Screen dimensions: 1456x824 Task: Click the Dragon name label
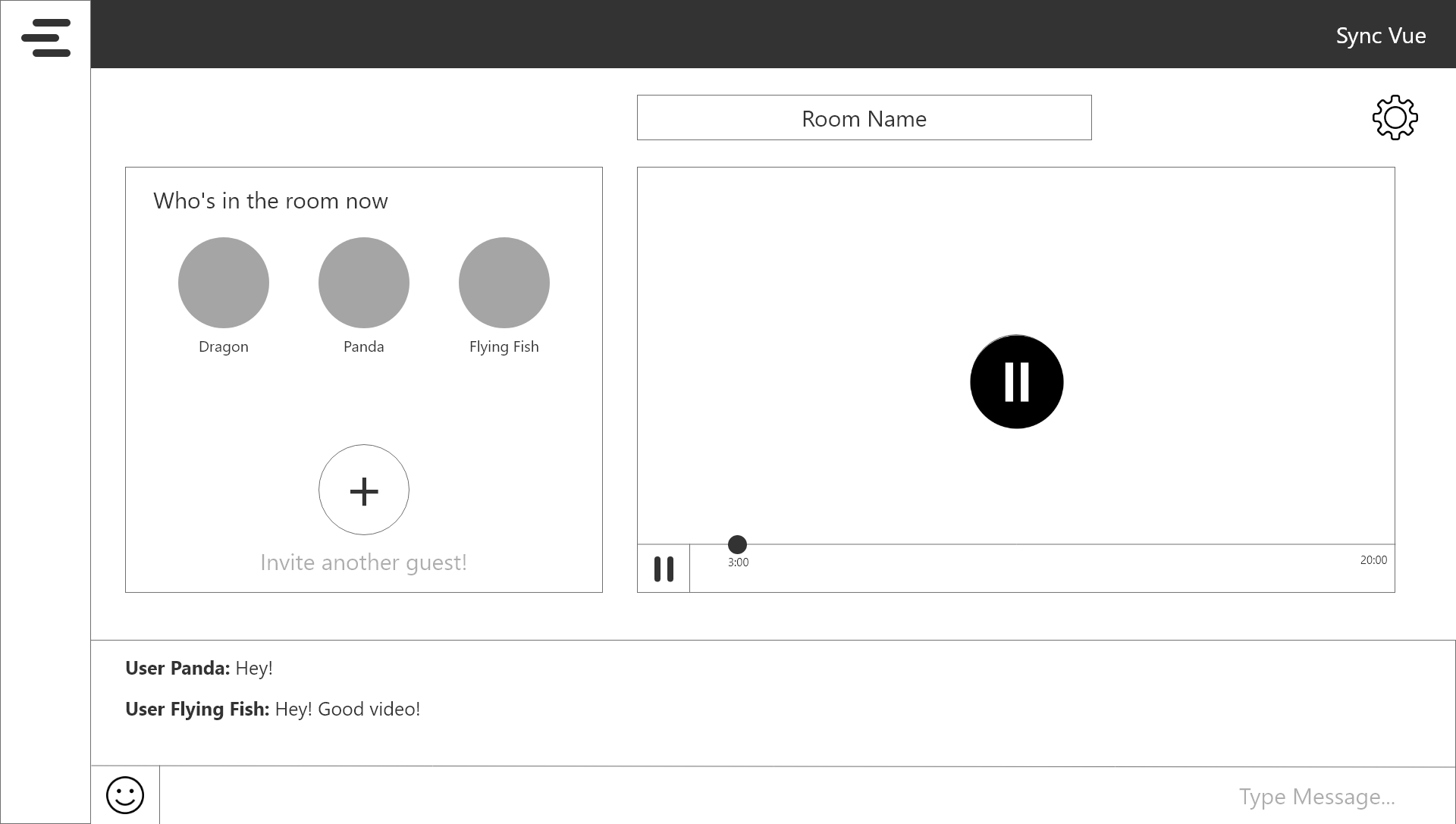click(224, 346)
